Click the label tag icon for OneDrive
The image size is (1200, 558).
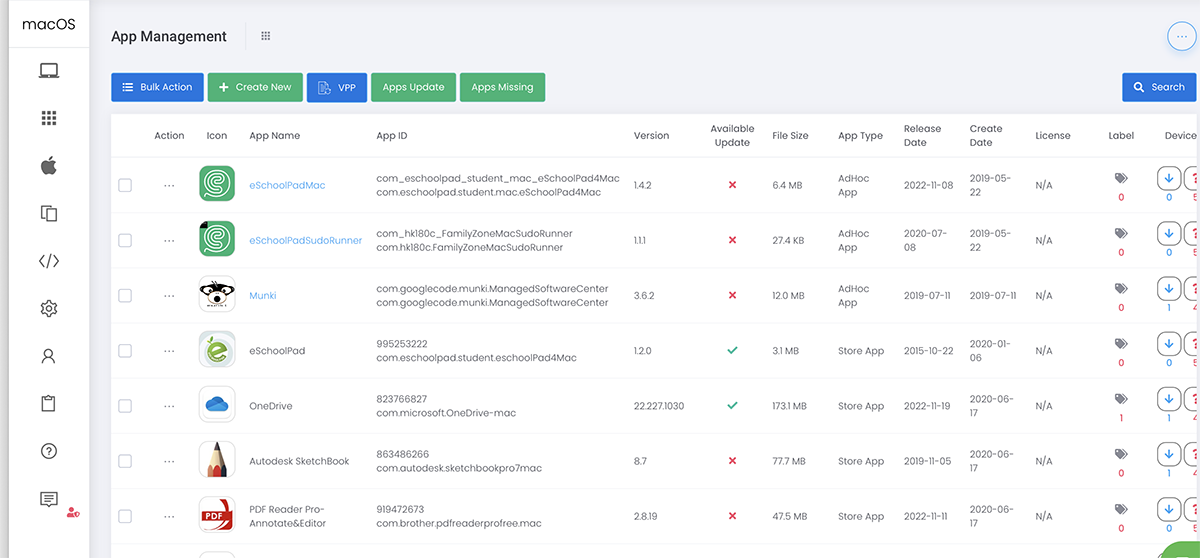point(1121,399)
